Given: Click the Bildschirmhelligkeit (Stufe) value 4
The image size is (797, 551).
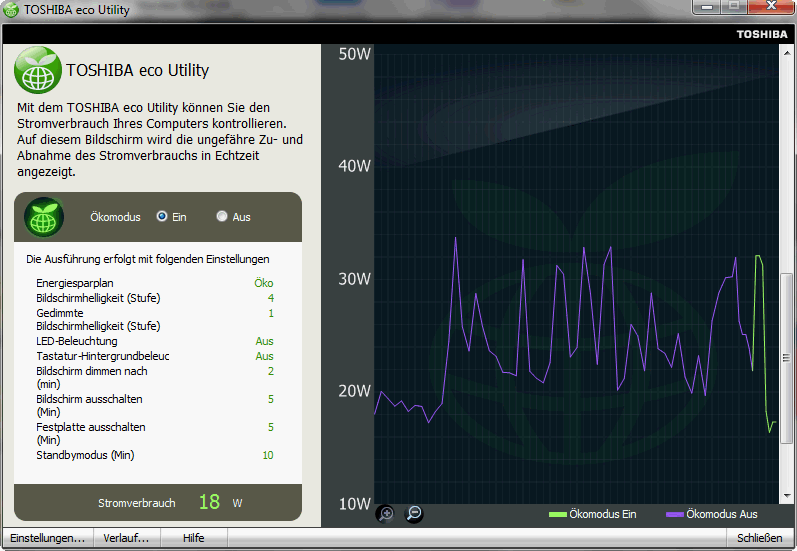Looking at the screenshot, I should [x=271, y=298].
